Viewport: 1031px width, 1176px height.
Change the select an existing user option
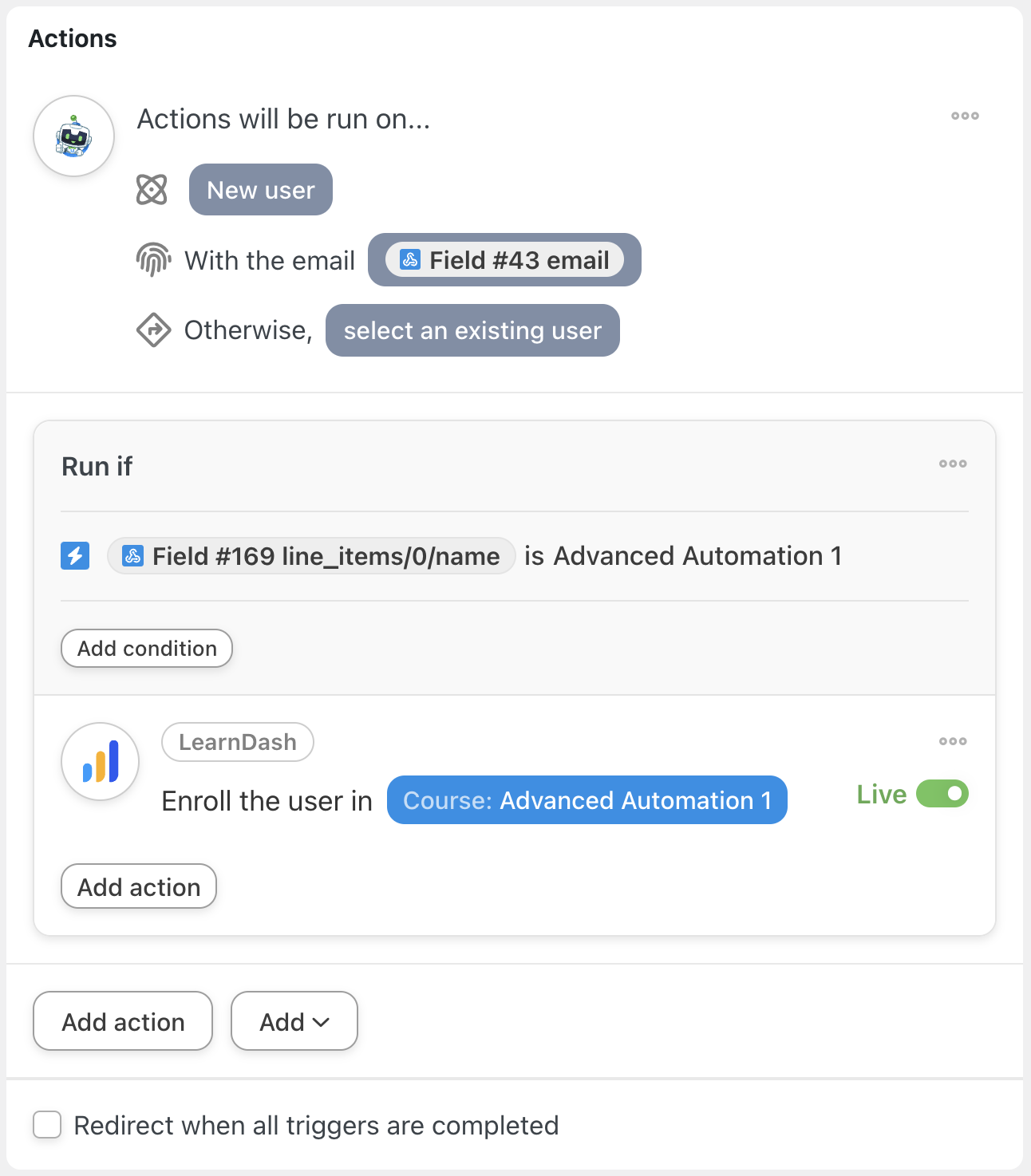pos(472,330)
